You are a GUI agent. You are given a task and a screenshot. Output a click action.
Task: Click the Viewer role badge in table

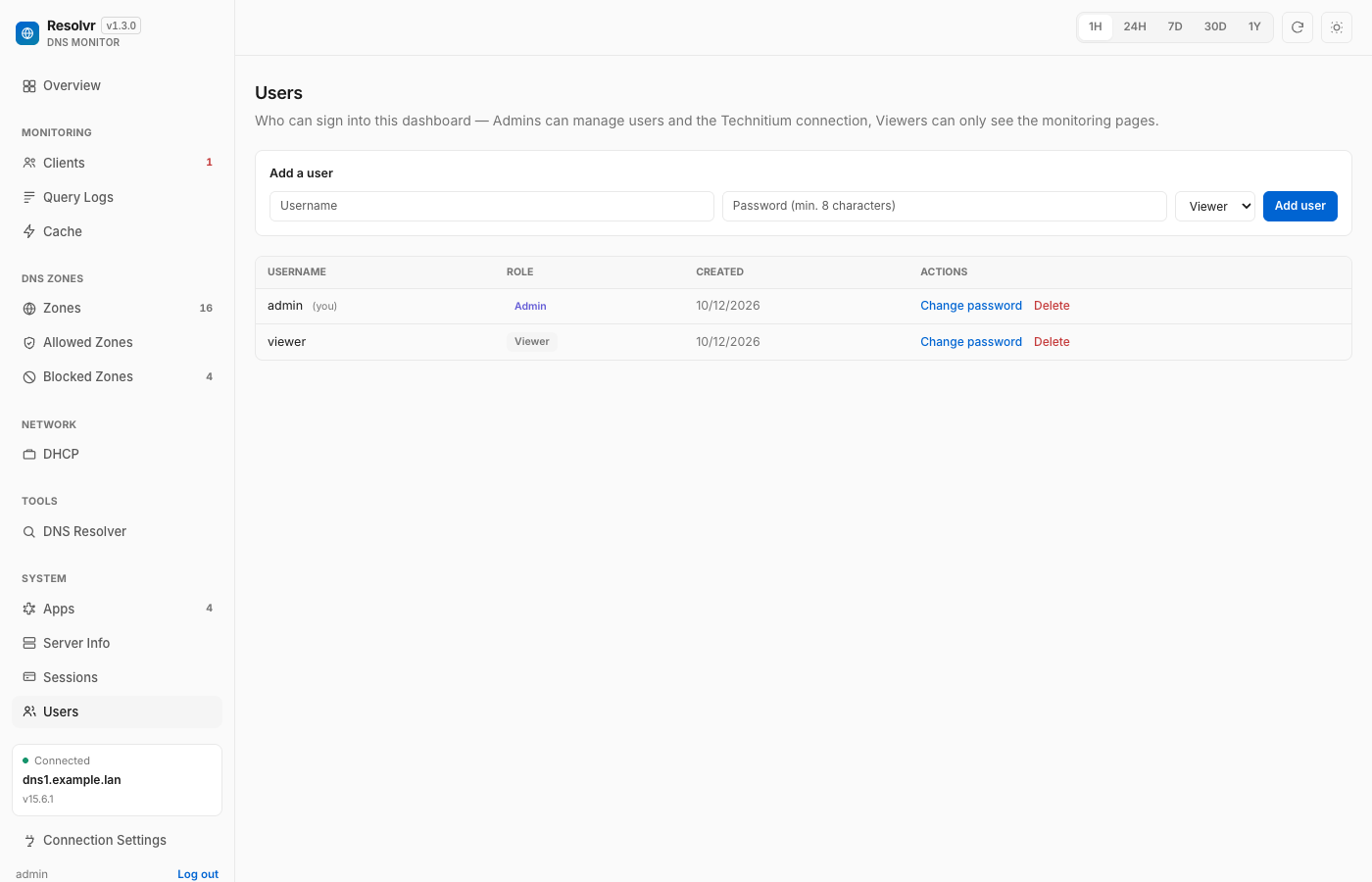[x=532, y=342]
